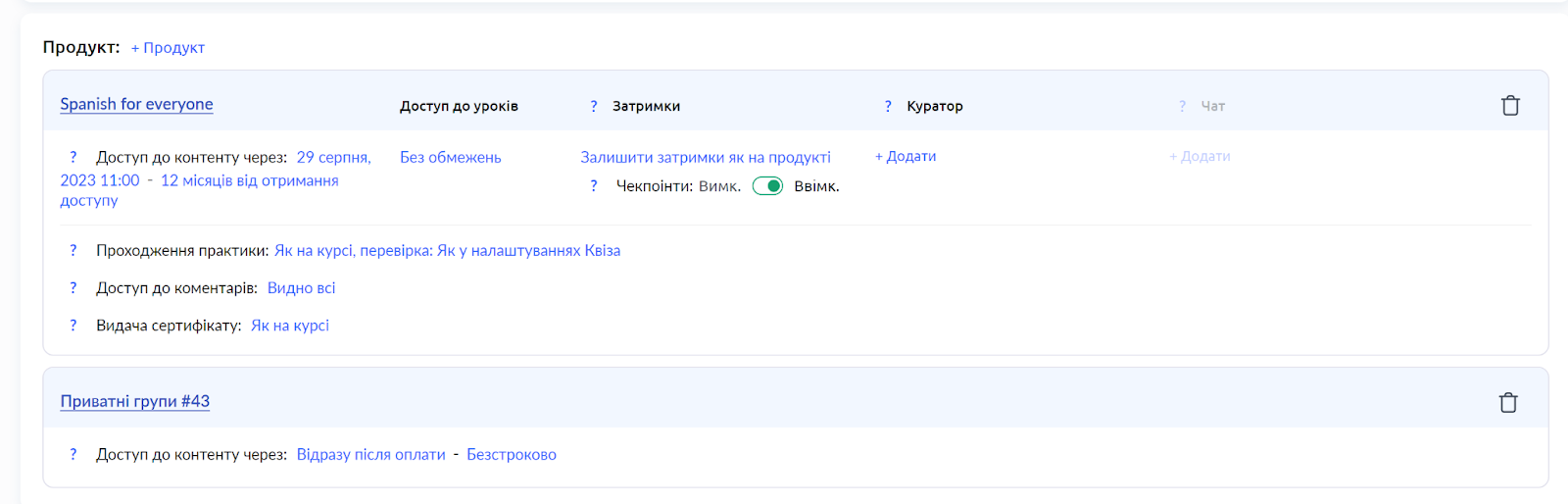Toggle the Чекпоінти switch
Screen dimensions: 1568x504
click(767, 186)
